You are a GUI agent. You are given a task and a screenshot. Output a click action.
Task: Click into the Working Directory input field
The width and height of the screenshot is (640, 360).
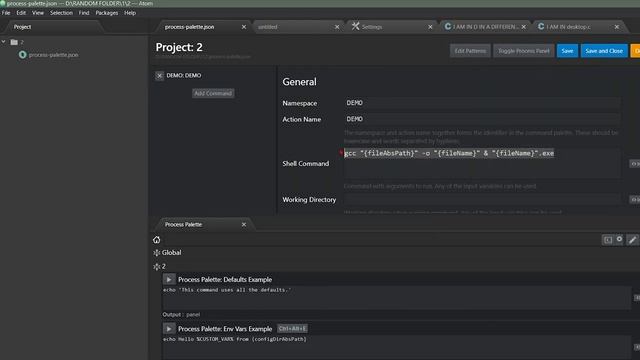pos(482,200)
